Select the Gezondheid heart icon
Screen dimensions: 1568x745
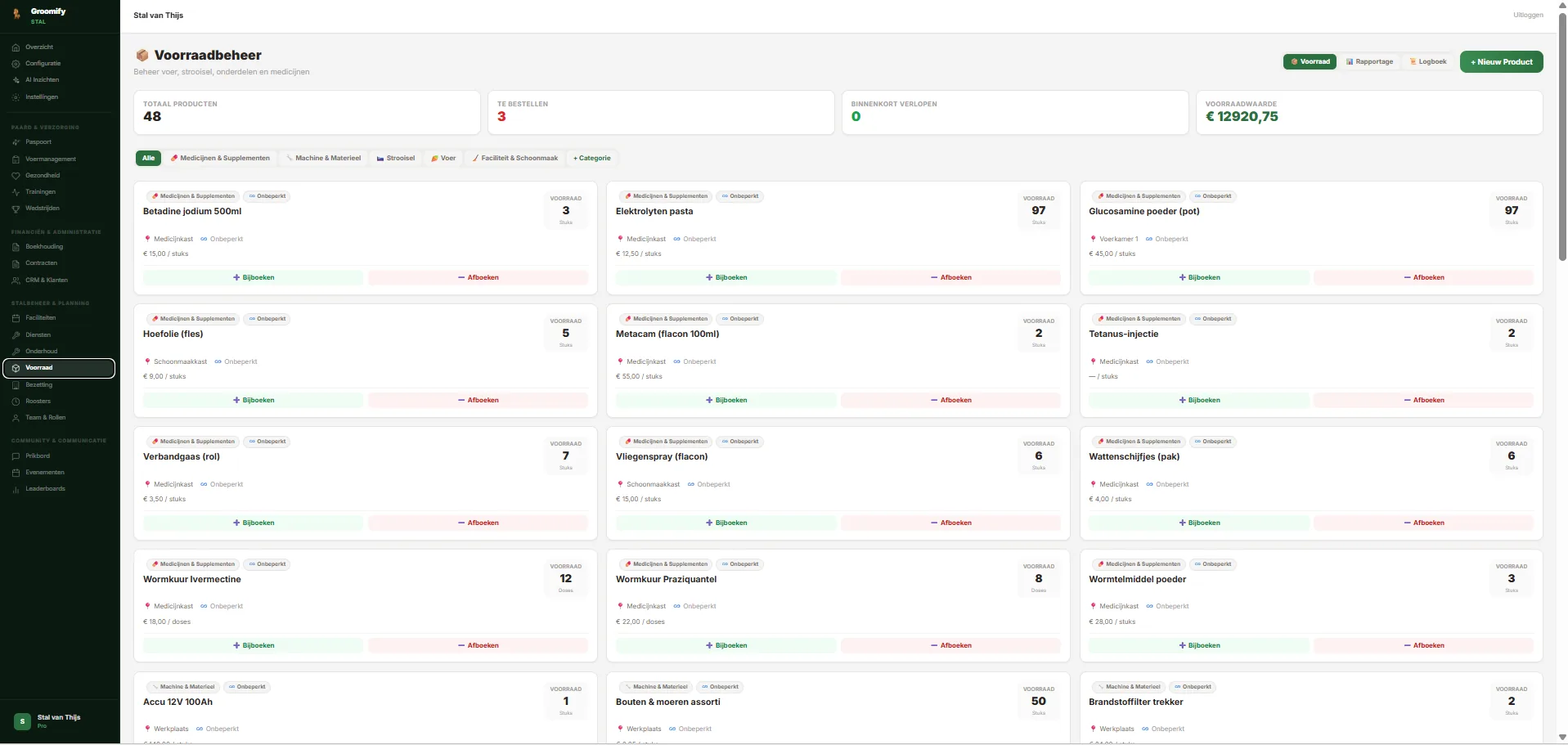(16, 176)
